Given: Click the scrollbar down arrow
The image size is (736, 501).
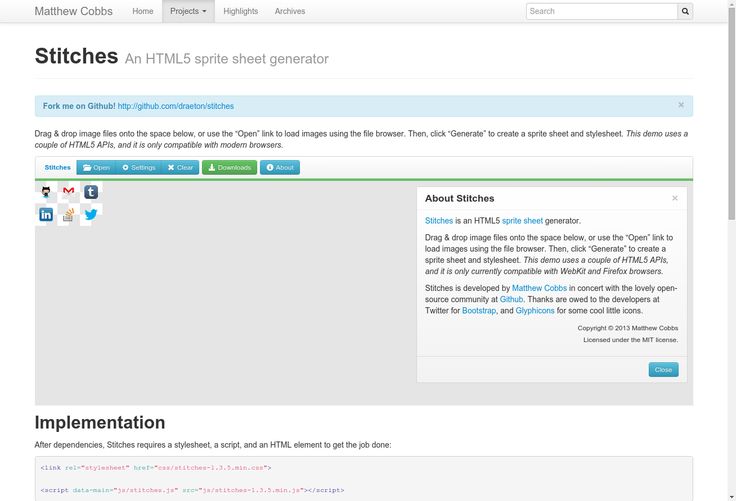Looking at the screenshot, I should (731, 497).
